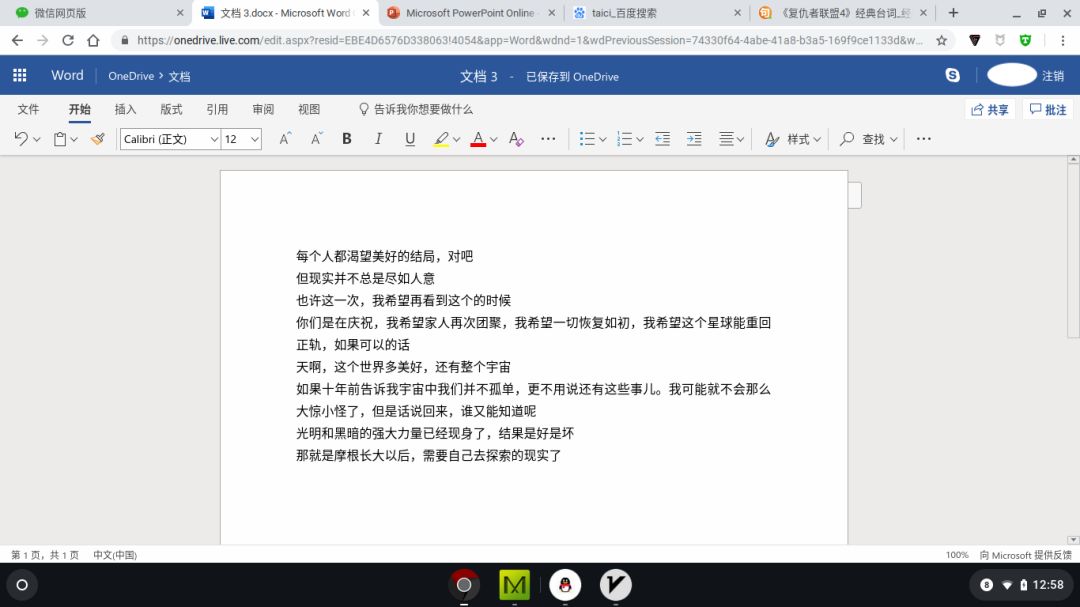Toggle Italic formatting
This screenshot has height=607, width=1080.
[x=378, y=139]
